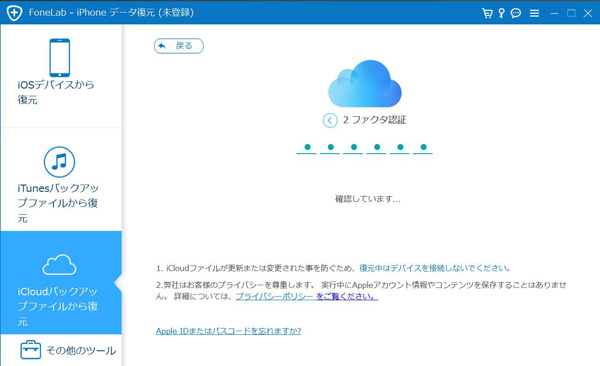Click the 2 ファクタ認証 heading text
The image size is (600, 366).
tap(374, 120)
